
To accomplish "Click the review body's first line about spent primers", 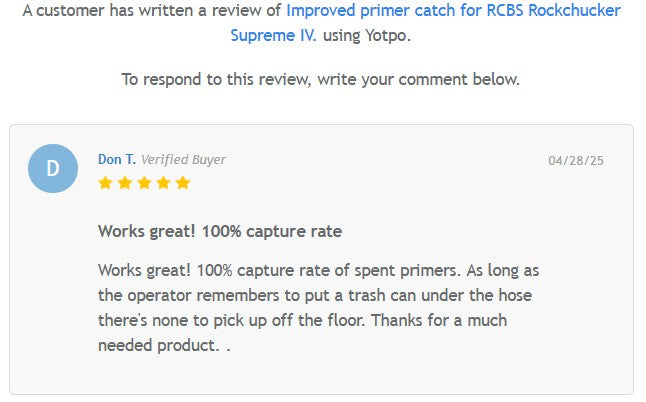I will pyautogui.click(x=318, y=270).
